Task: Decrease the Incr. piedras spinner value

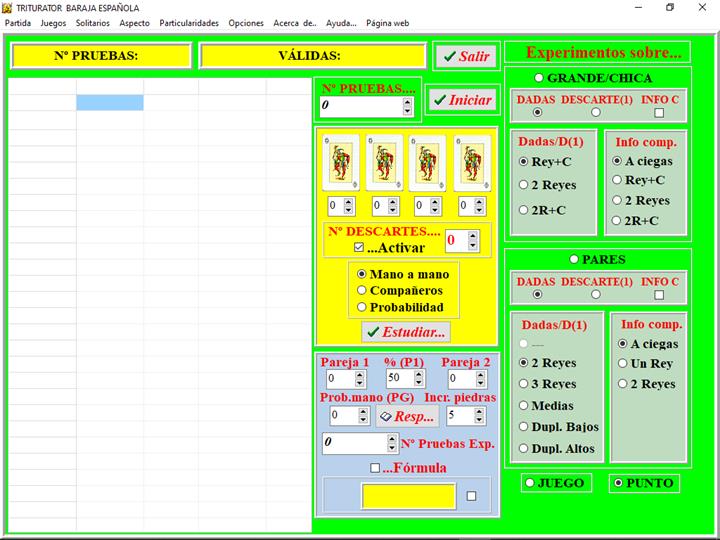Action: pyautogui.click(x=480, y=420)
